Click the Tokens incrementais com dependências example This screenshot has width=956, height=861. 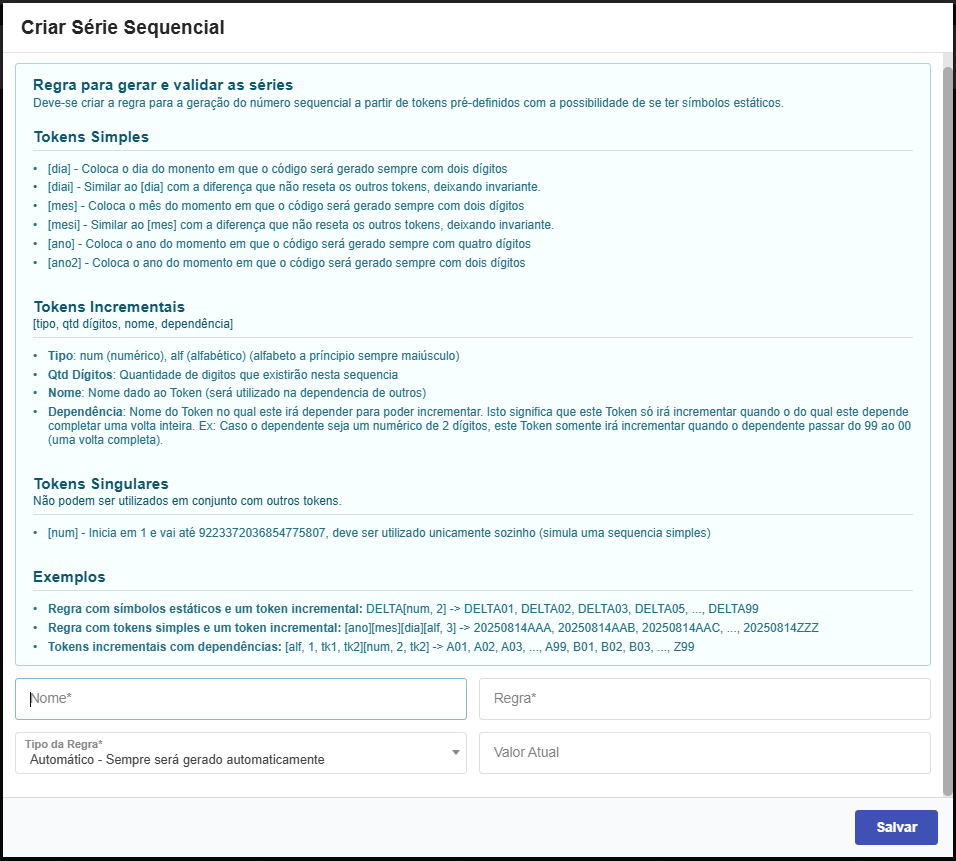[370, 647]
